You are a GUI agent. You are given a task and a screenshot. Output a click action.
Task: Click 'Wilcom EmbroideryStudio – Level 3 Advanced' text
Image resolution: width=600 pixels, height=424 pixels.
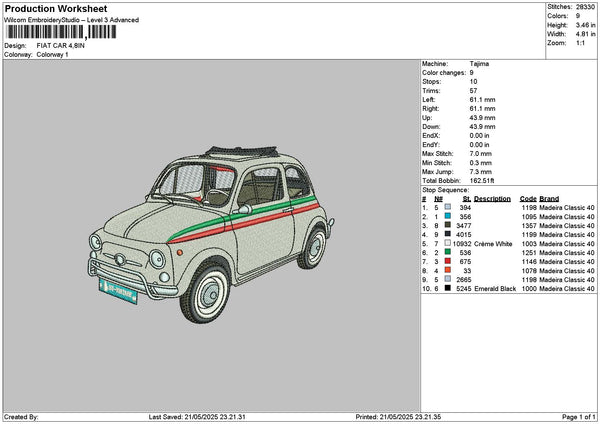coord(72,20)
